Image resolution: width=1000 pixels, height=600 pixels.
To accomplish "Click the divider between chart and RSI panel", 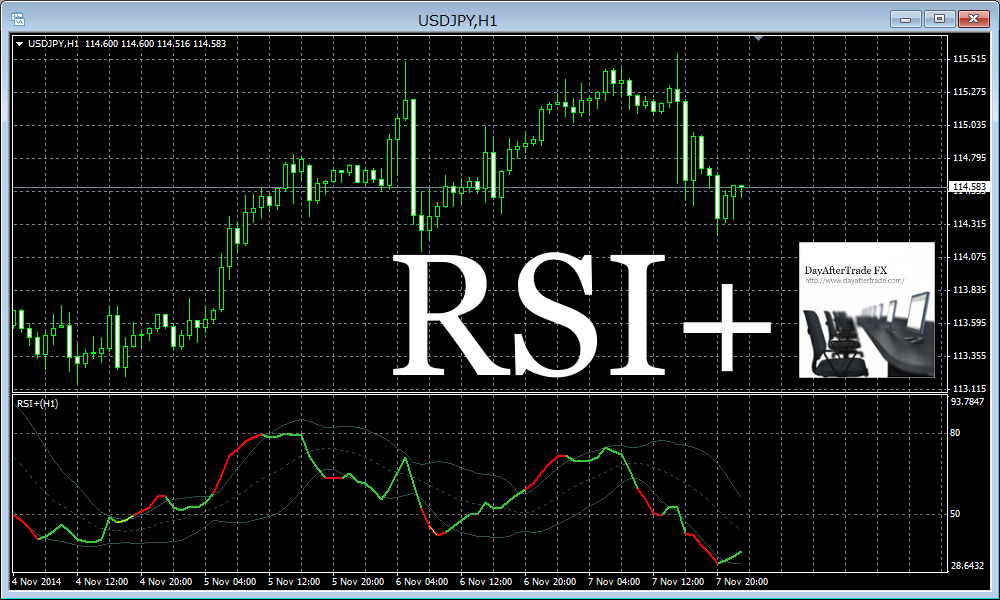I will click(500, 390).
